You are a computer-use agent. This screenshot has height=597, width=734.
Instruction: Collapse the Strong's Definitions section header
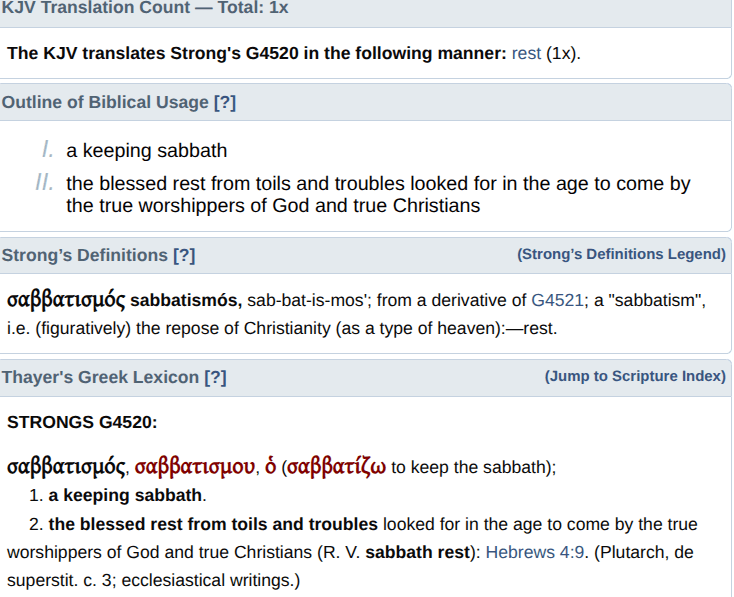pos(85,255)
